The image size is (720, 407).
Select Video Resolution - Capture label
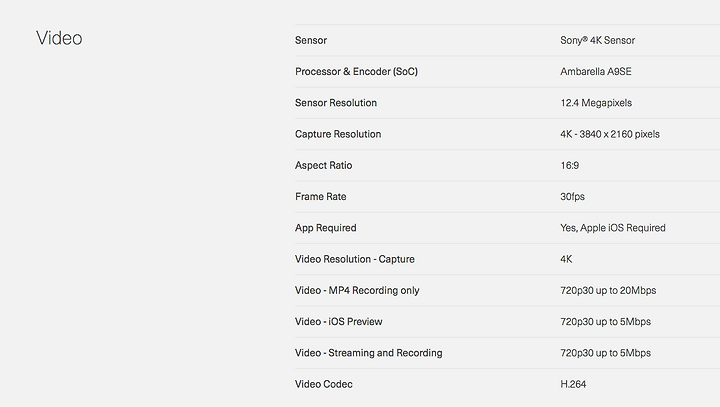(x=354, y=259)
